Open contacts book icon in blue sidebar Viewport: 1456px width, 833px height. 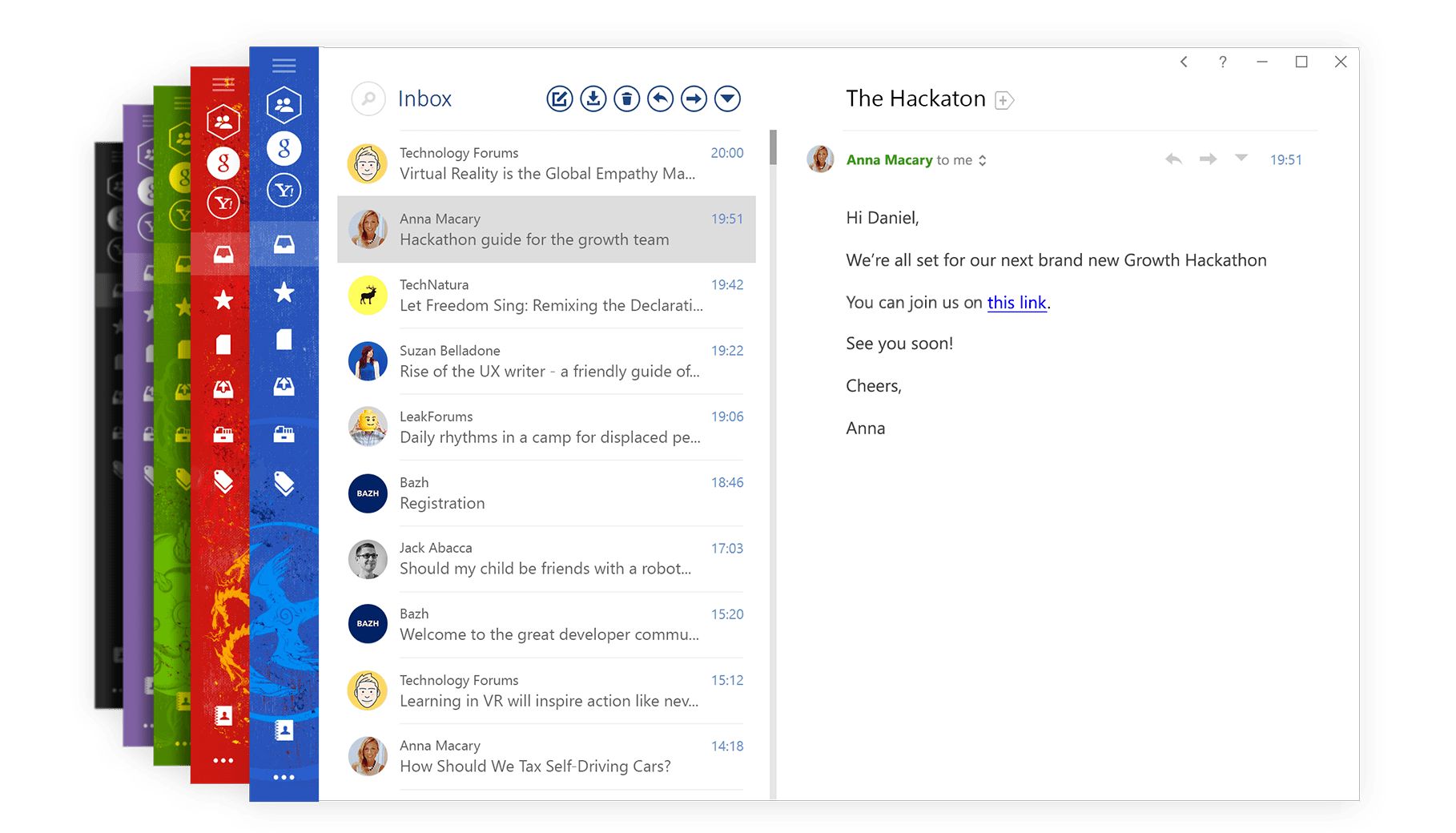point(284,730)
